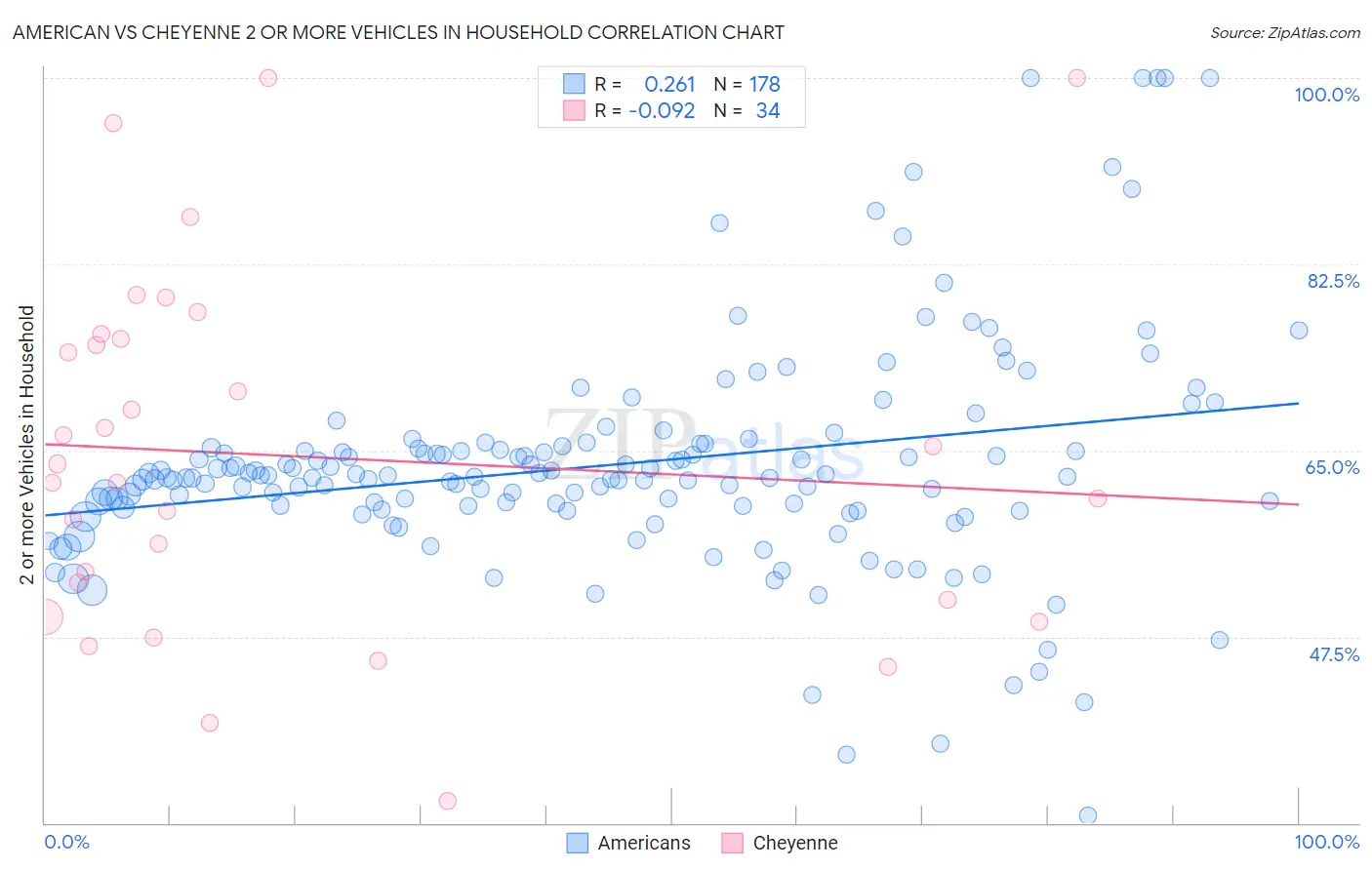Click the 0.0% x-axis label
1372x870 pixels.
pyautogui.click(x=66, y=842)
